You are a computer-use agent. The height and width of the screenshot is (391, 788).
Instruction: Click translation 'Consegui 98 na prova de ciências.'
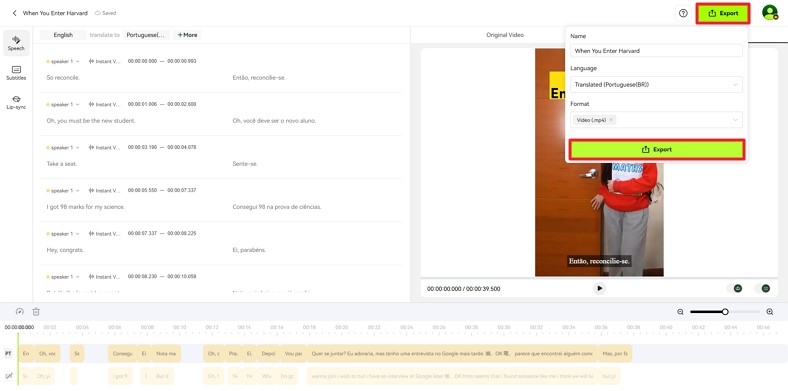click(277, 207)
